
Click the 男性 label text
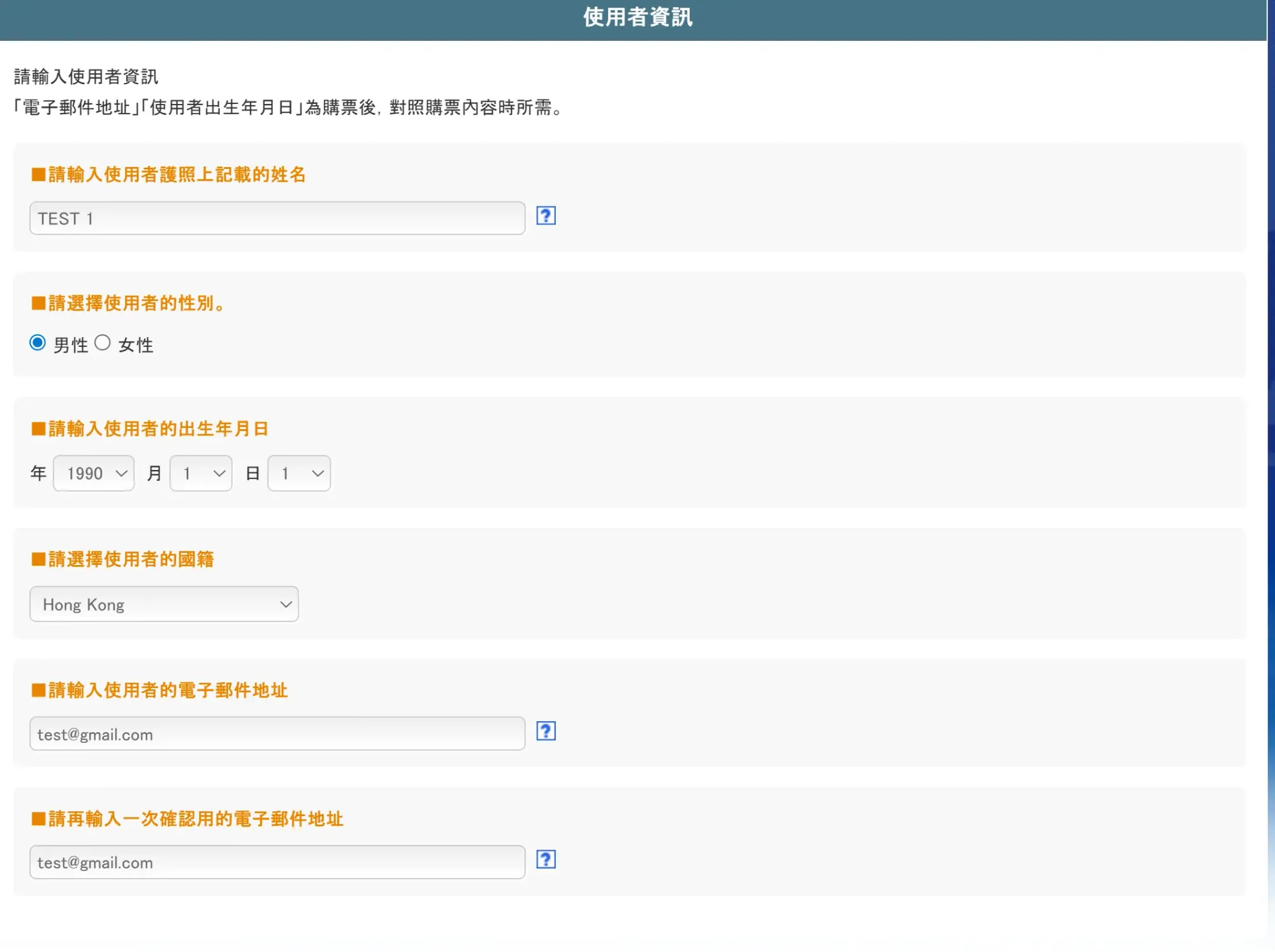pos(71,345)
